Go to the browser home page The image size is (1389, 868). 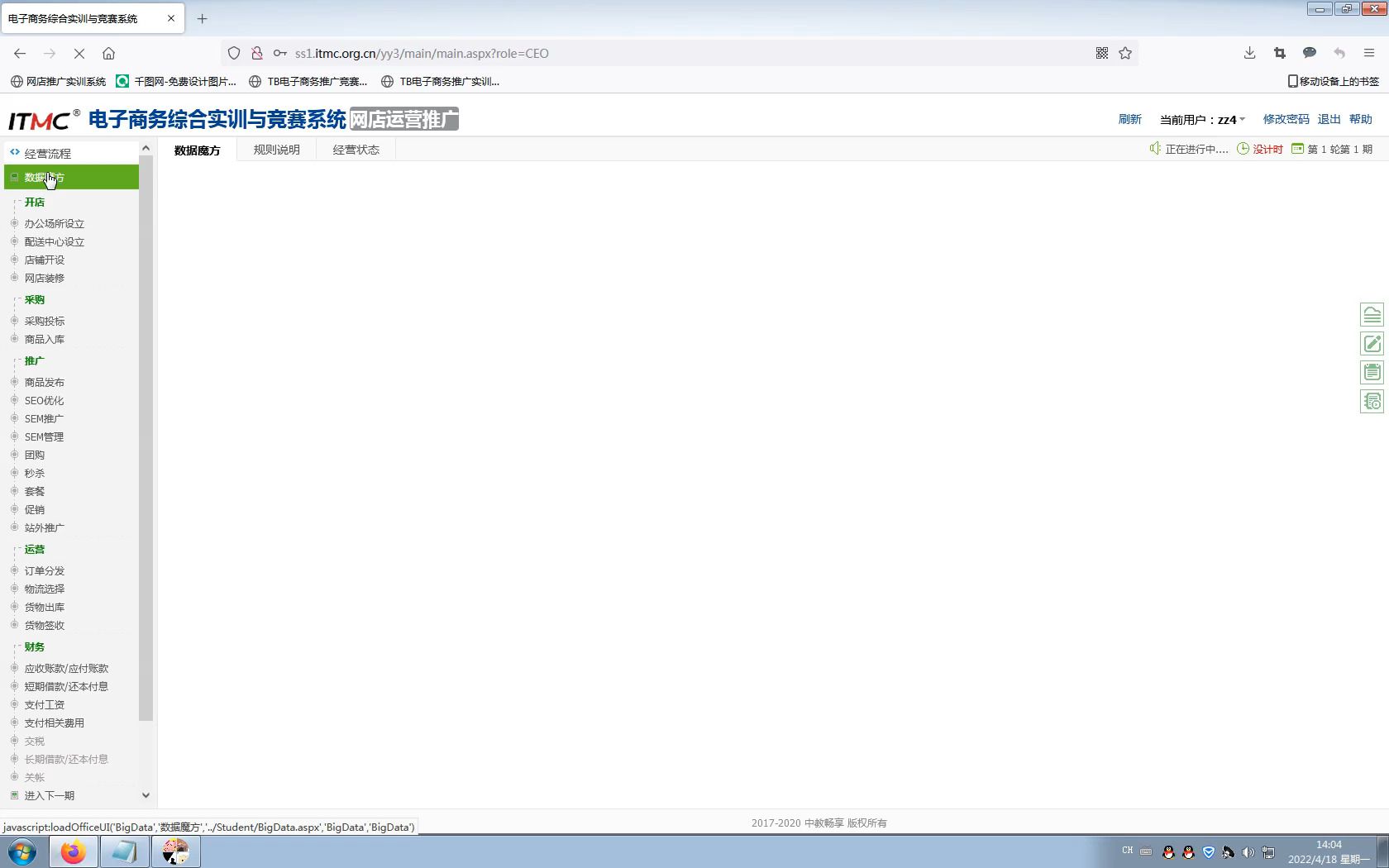(108, 53)
